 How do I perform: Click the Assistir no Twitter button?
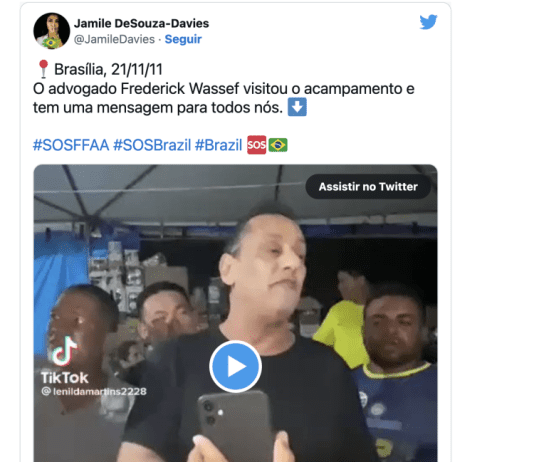click(x=368, y=187)
